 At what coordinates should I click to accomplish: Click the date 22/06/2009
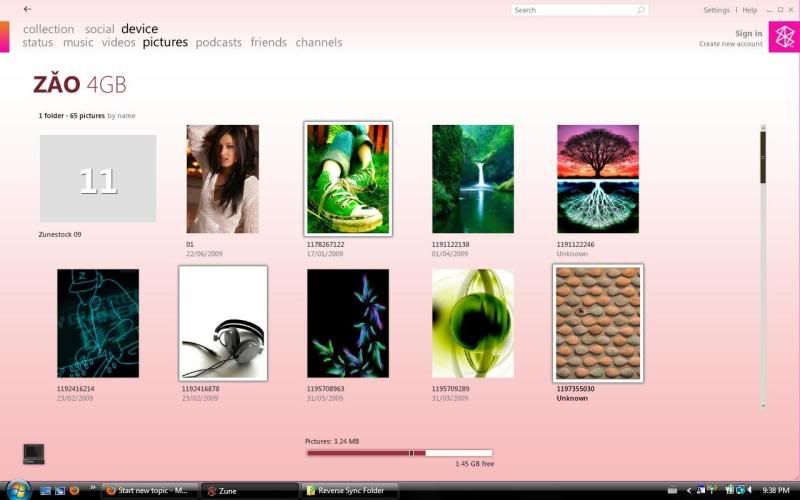[204, 254]
